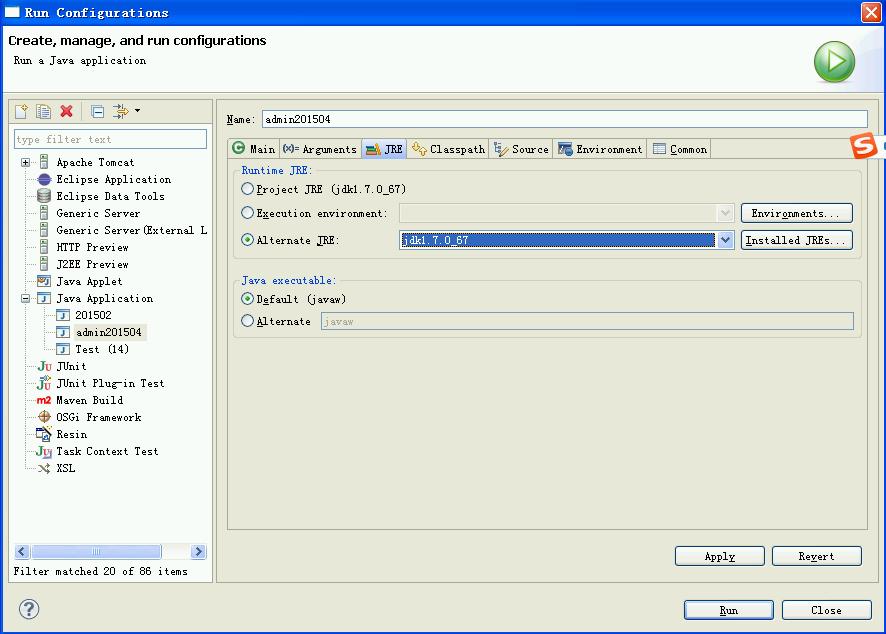
Task: Delete the selected launch configuration
Action: (x=67, y=111)
